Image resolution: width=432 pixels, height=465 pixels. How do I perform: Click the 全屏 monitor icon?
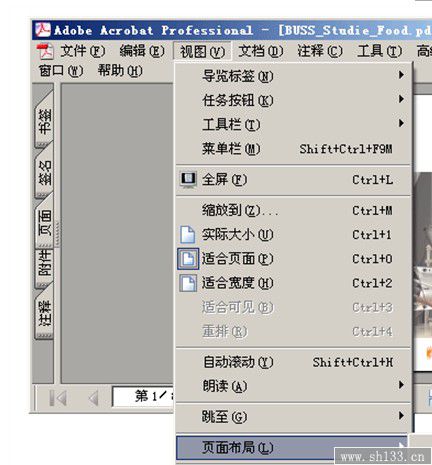coord(188,180)
